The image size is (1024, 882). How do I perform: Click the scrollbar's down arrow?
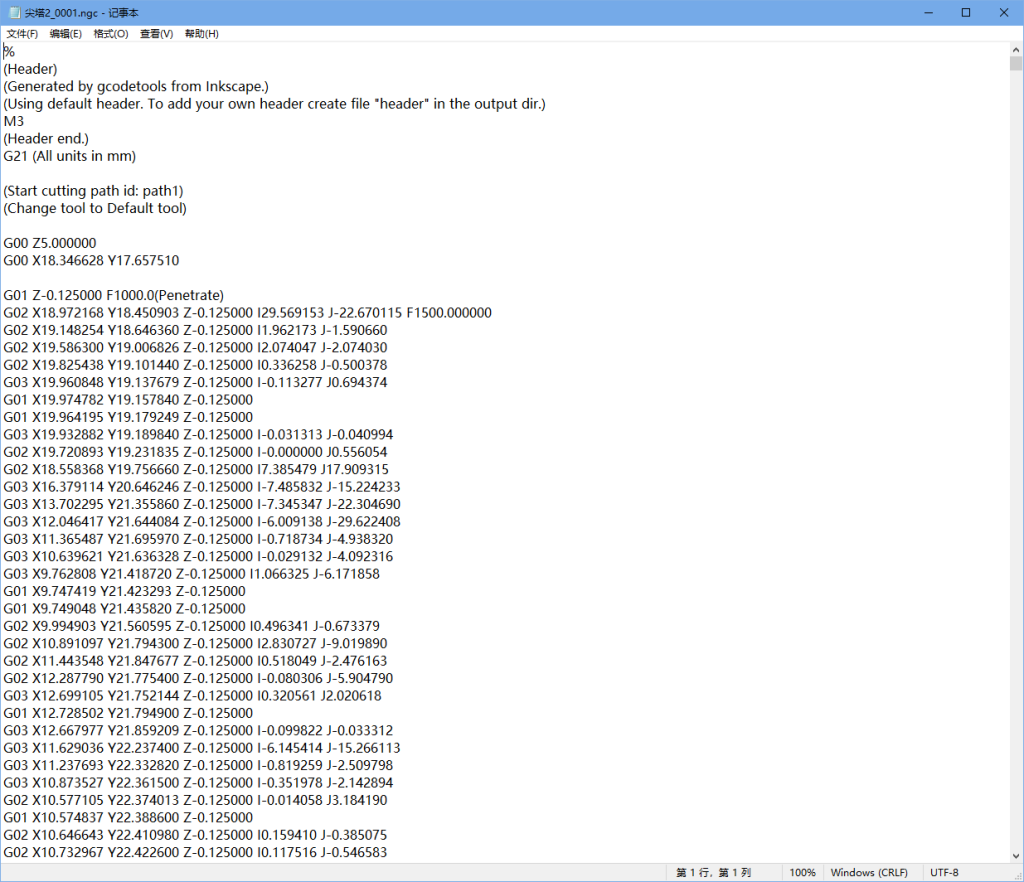(x=1015, y=853)
